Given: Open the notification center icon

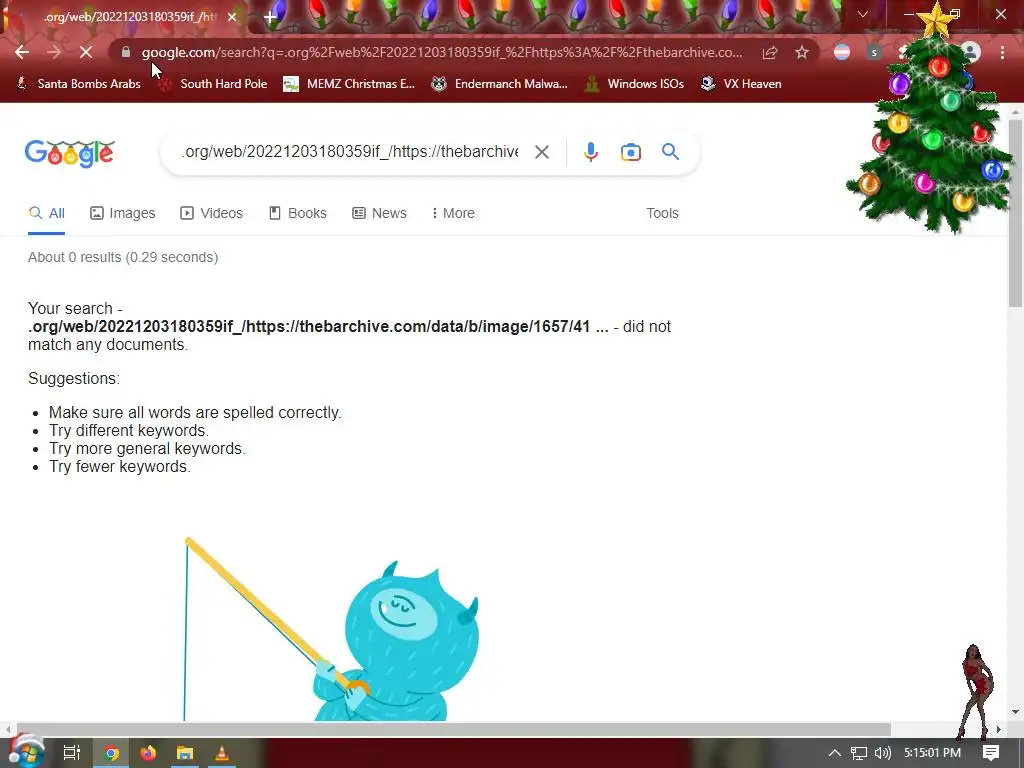Looking at the screenshot, I should [x=991, y=753].
